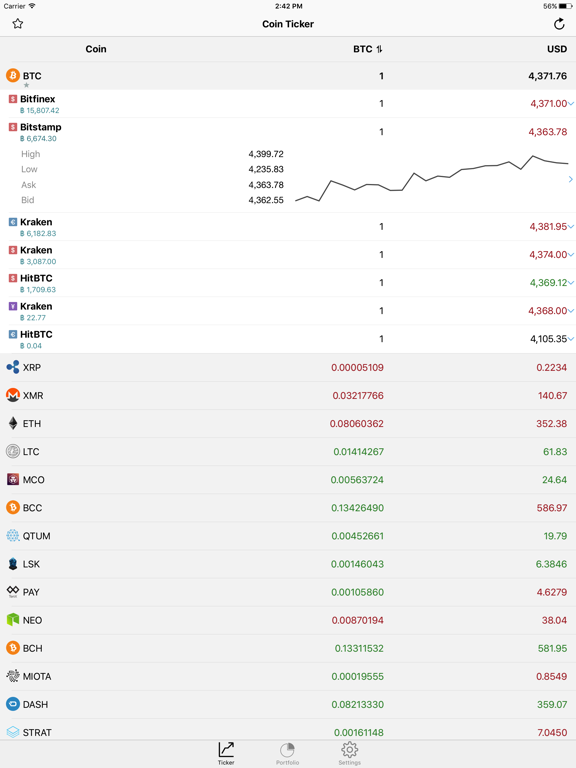Expand Bitfinex 4,371.00 row chevron
Viewport: 576px width, 768px height.
(x=571, y=103)
